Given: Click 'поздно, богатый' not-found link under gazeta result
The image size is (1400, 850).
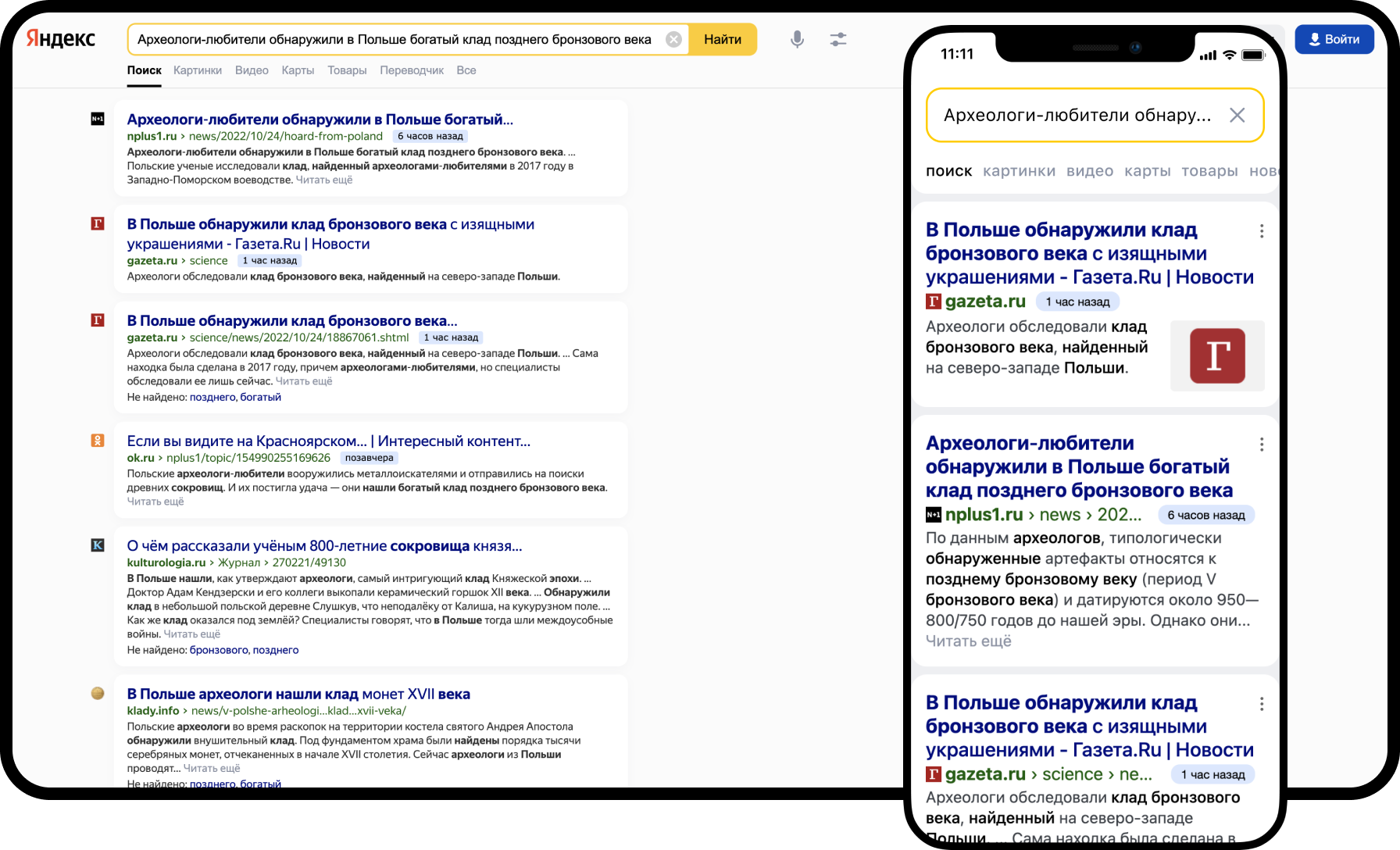Looking at the screenshot, I should 235,397.
